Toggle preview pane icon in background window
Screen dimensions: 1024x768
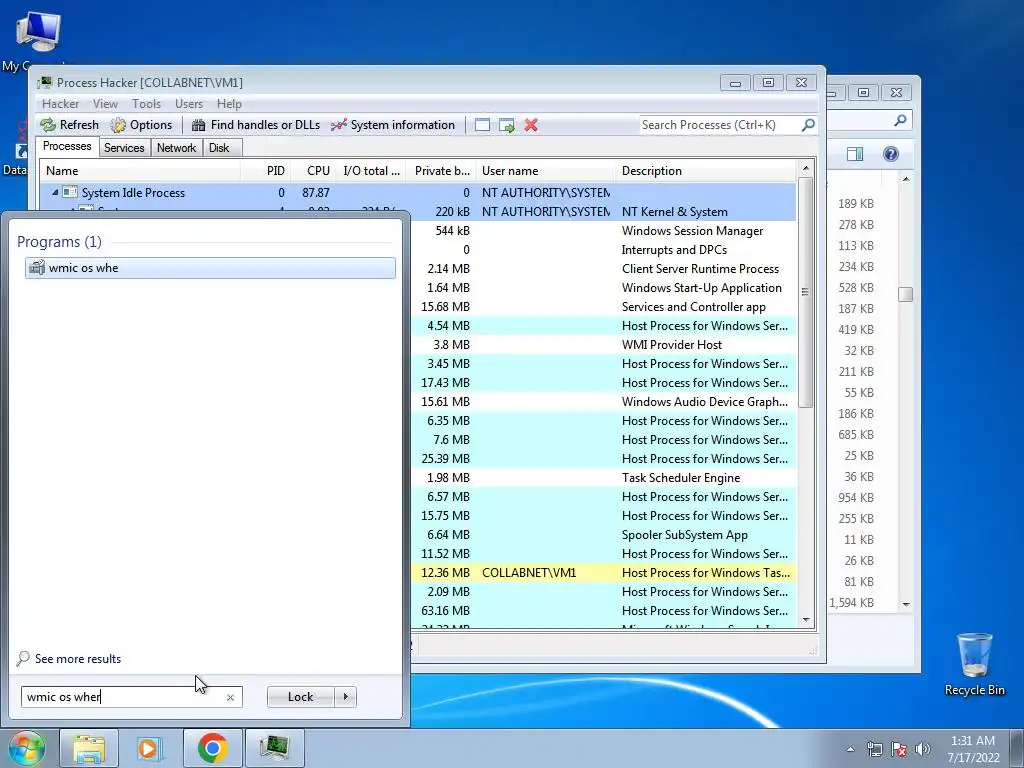pos(855,154)
